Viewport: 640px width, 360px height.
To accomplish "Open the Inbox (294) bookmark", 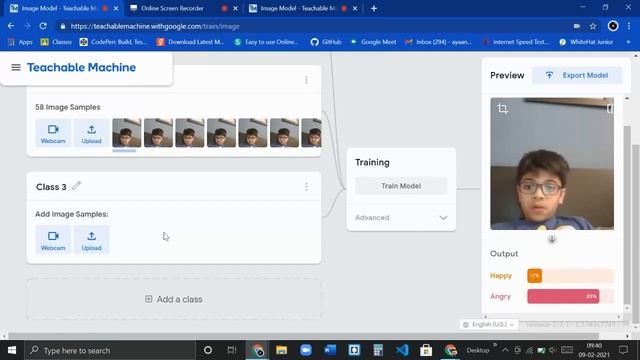I will tap(438, 42).
